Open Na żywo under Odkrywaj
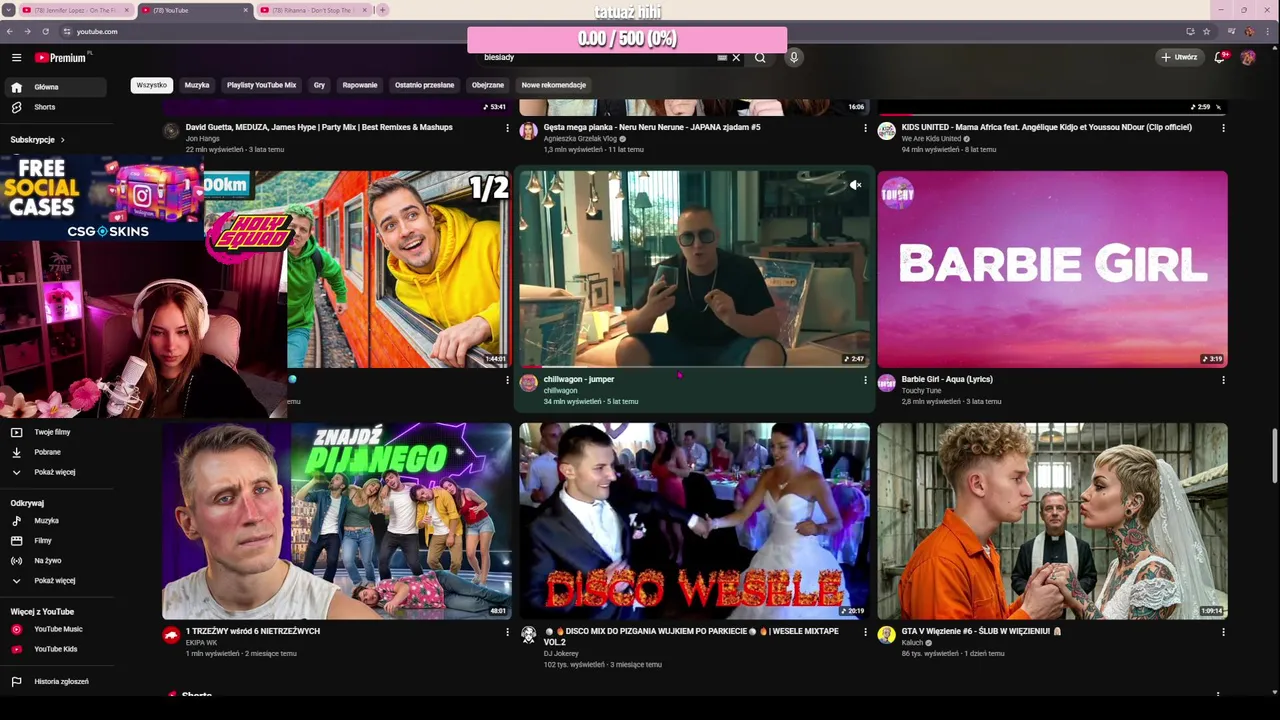 point(55,561)
